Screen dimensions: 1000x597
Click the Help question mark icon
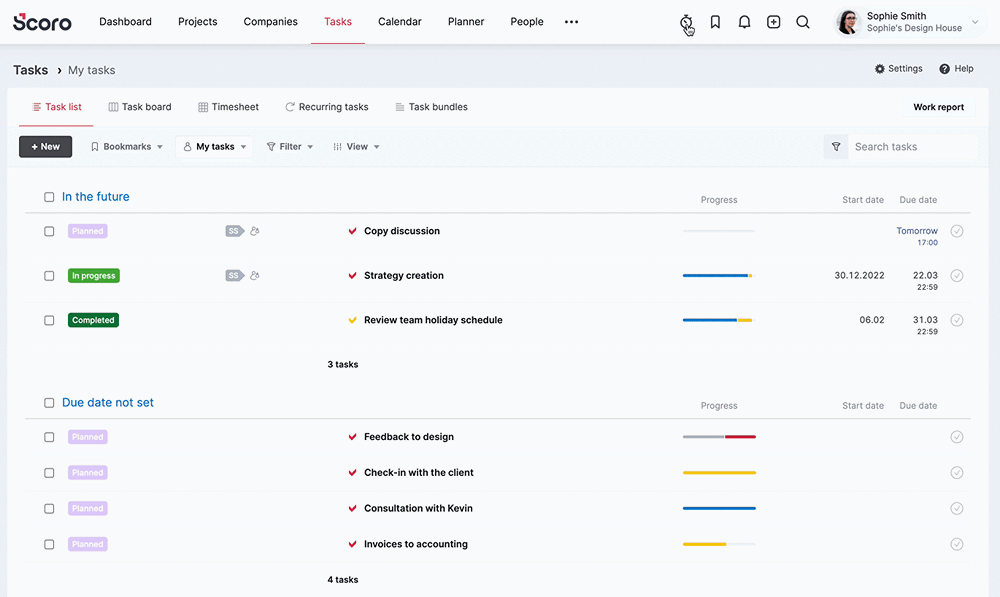click(x=945, y=69)
